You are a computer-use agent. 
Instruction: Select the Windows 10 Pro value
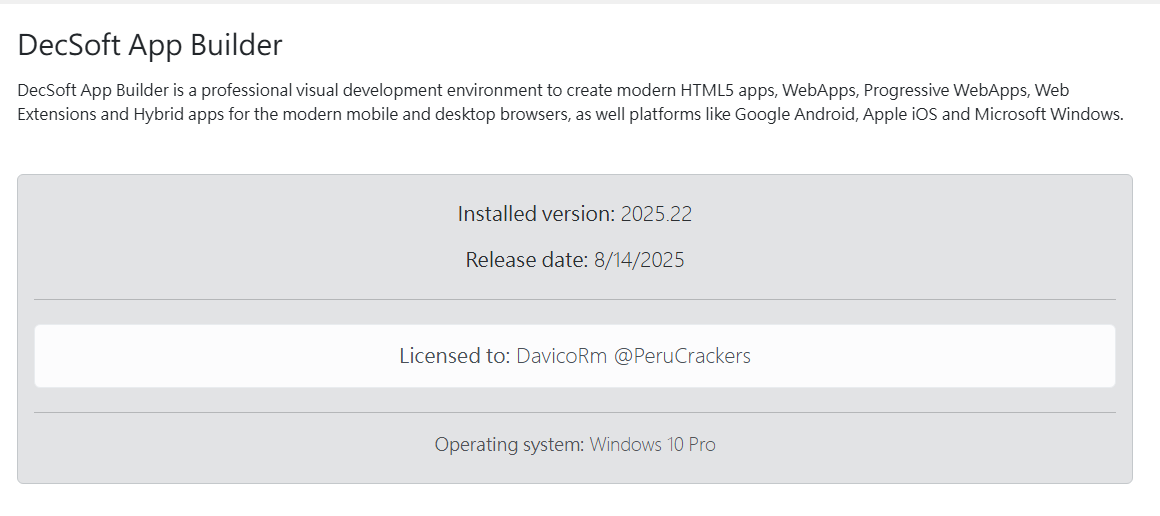(652, 444)
